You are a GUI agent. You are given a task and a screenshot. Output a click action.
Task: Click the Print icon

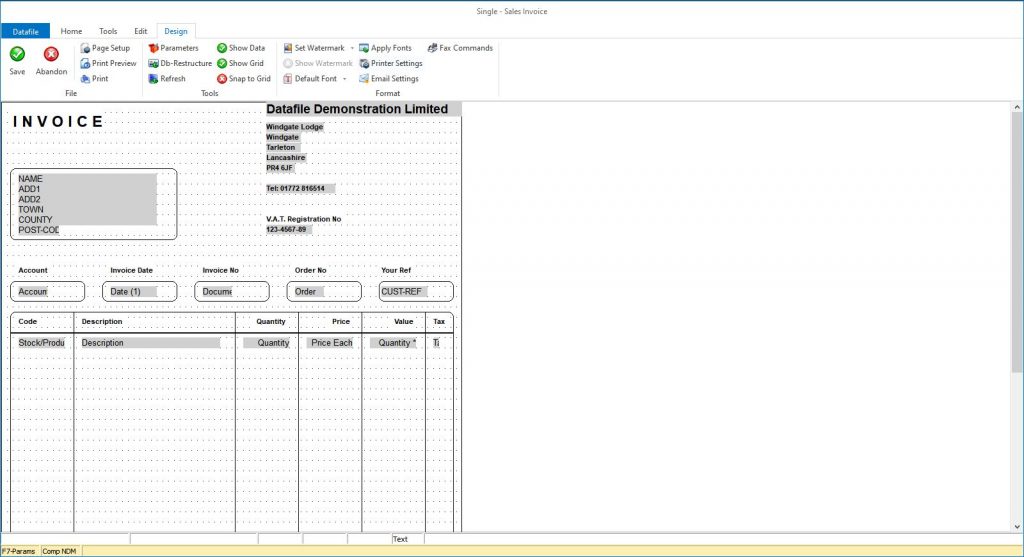tap(86, 78)
